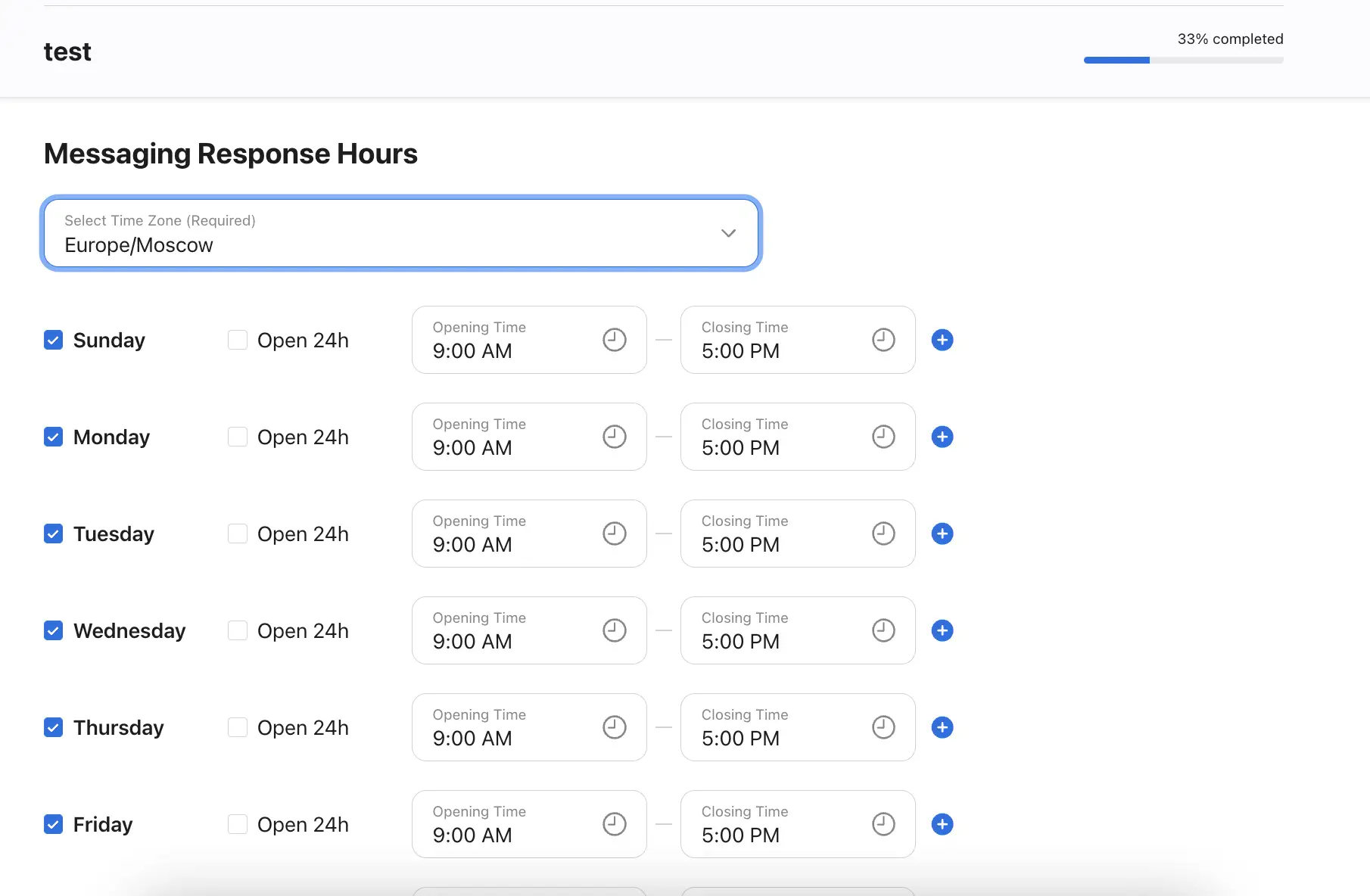Click the Messaging Response Hours heading

[231, 154]
